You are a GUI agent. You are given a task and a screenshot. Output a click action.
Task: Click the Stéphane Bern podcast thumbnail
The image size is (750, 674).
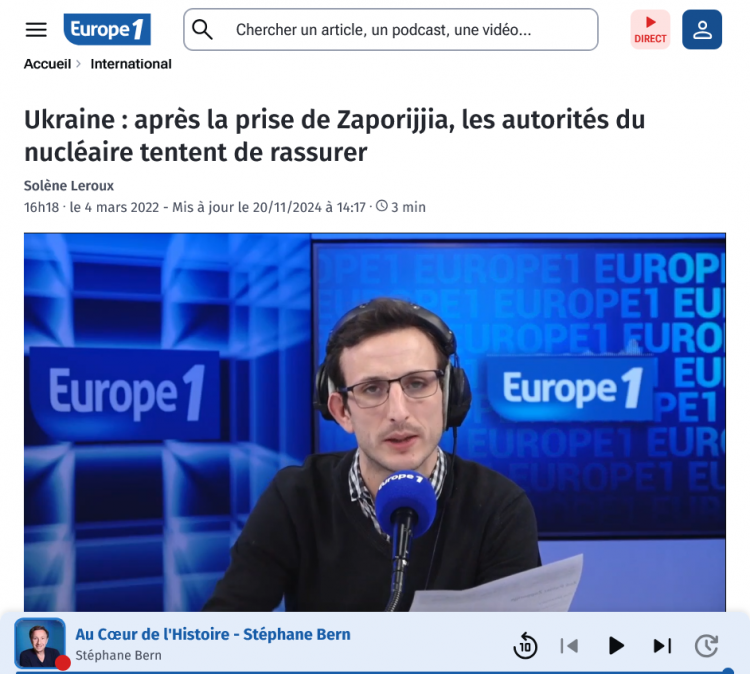click(x=40, y=643)
